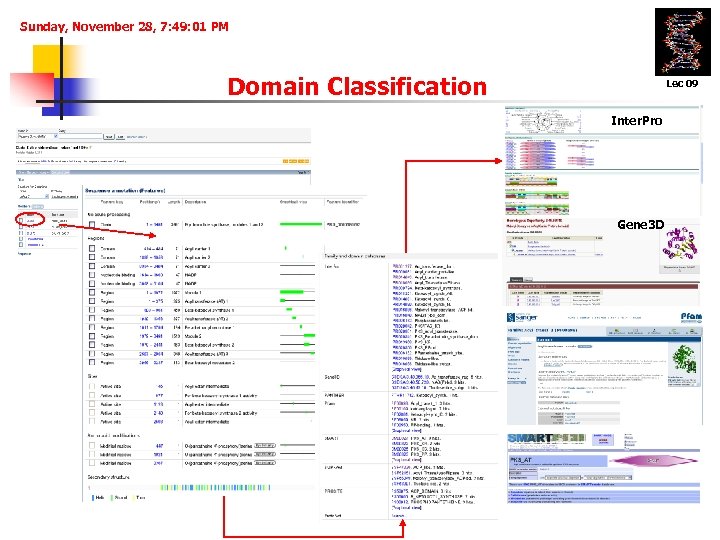Image resolution: width=720 pixels, height=540 pixels.
Task: Select the Acyltransferase (AT) 1 region checkbox
Action: tap(92, 301)
